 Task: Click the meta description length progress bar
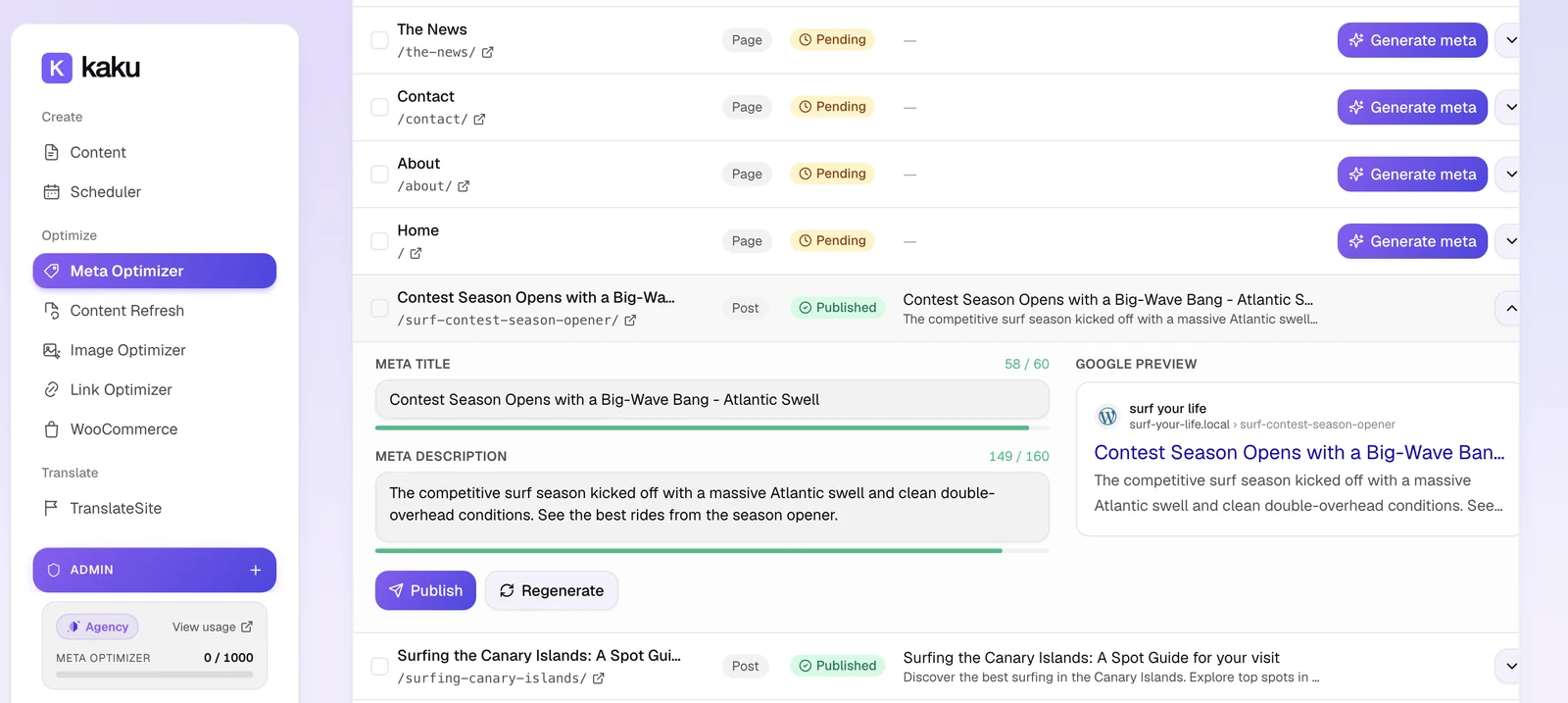click(712, 551)
